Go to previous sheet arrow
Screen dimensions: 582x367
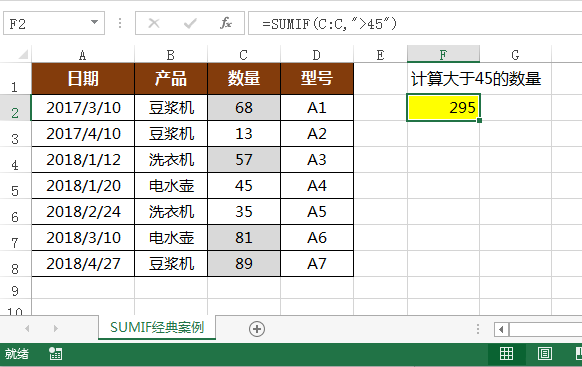pyautogui.click(x=27, y=328)
